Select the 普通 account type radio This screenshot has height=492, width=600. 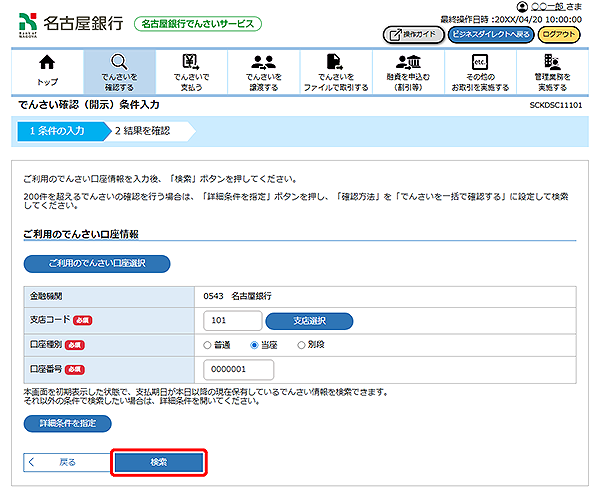(x=208, y=345)
